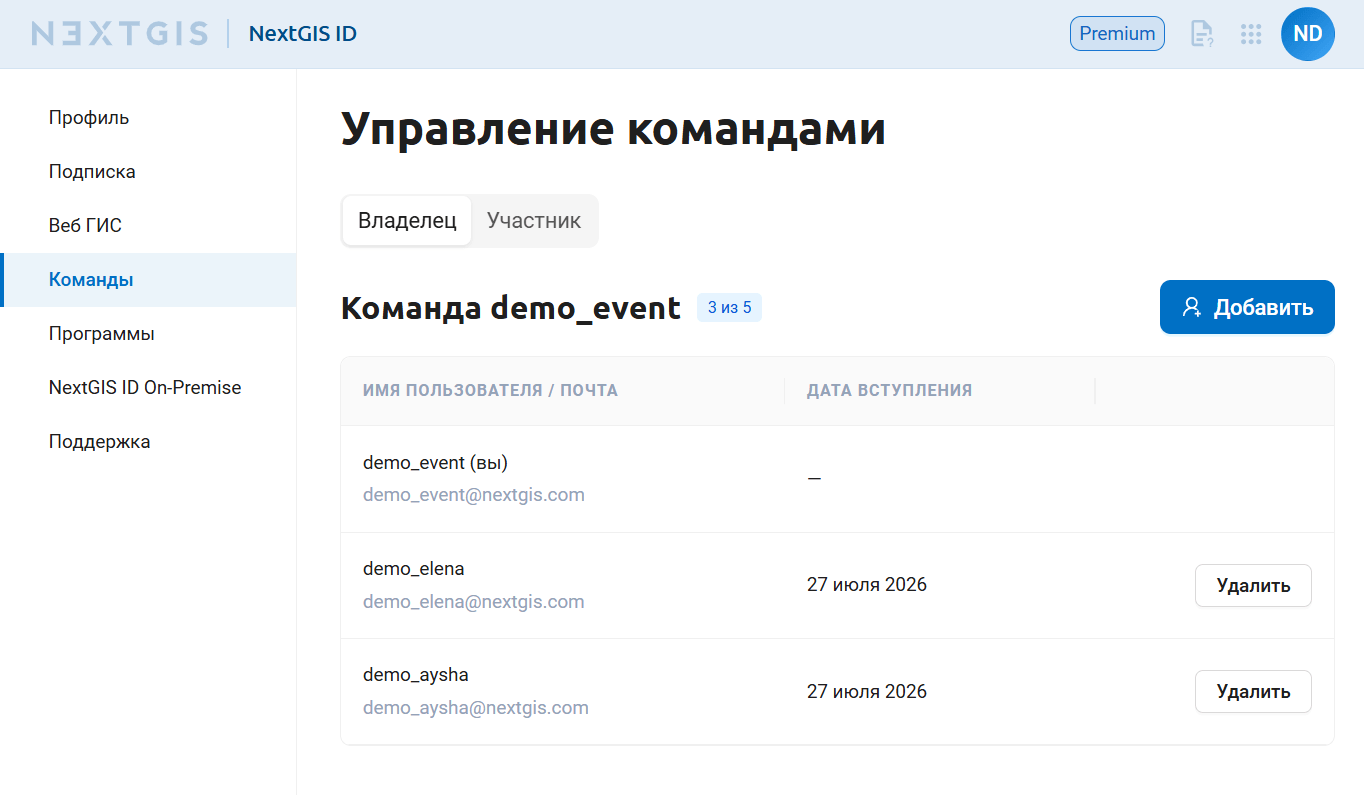Select the demo_elena username
1364x795 pixels.
tap(414, 569)
